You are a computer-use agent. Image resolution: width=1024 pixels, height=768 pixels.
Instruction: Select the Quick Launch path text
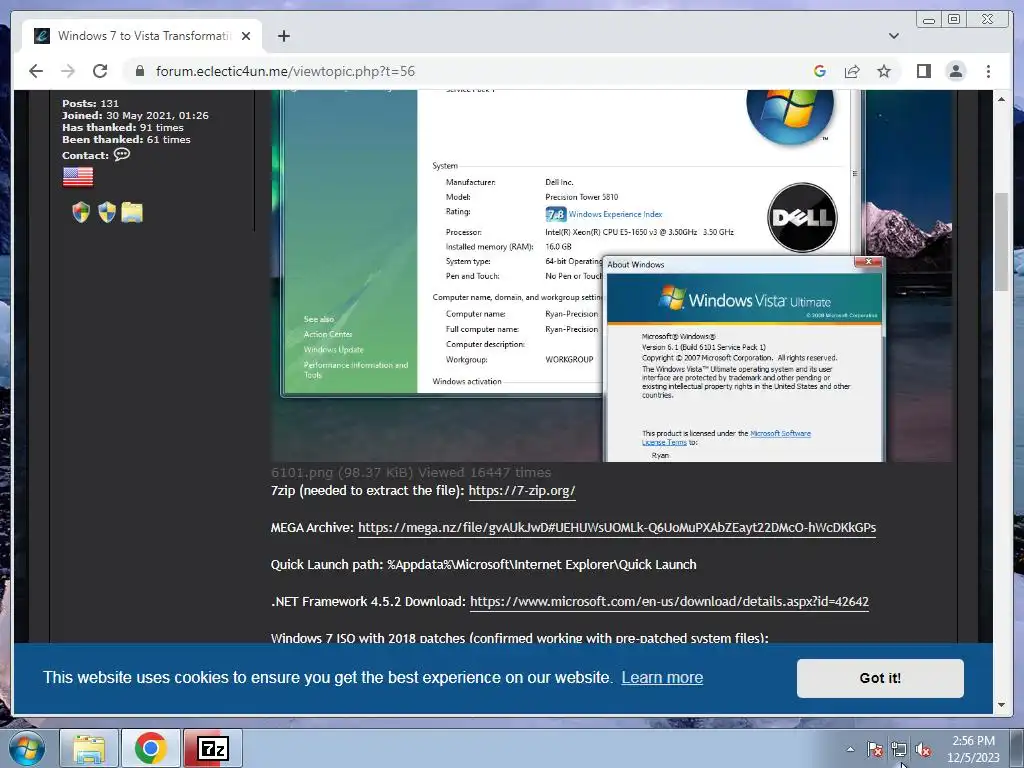pyautogui.click(x=483, y=564)
